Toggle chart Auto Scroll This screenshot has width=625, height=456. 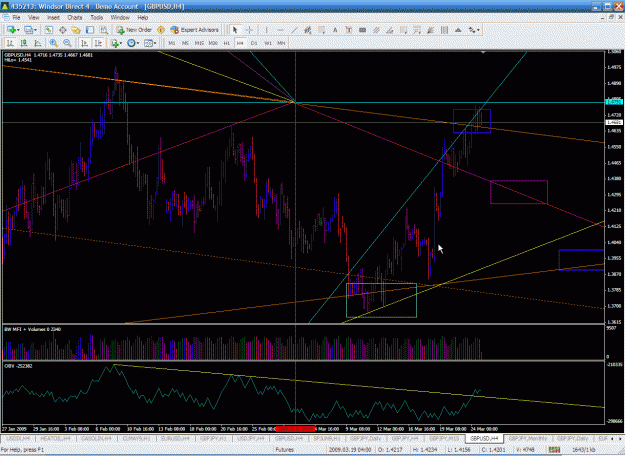pyautogui.click(x=84, y=43)
